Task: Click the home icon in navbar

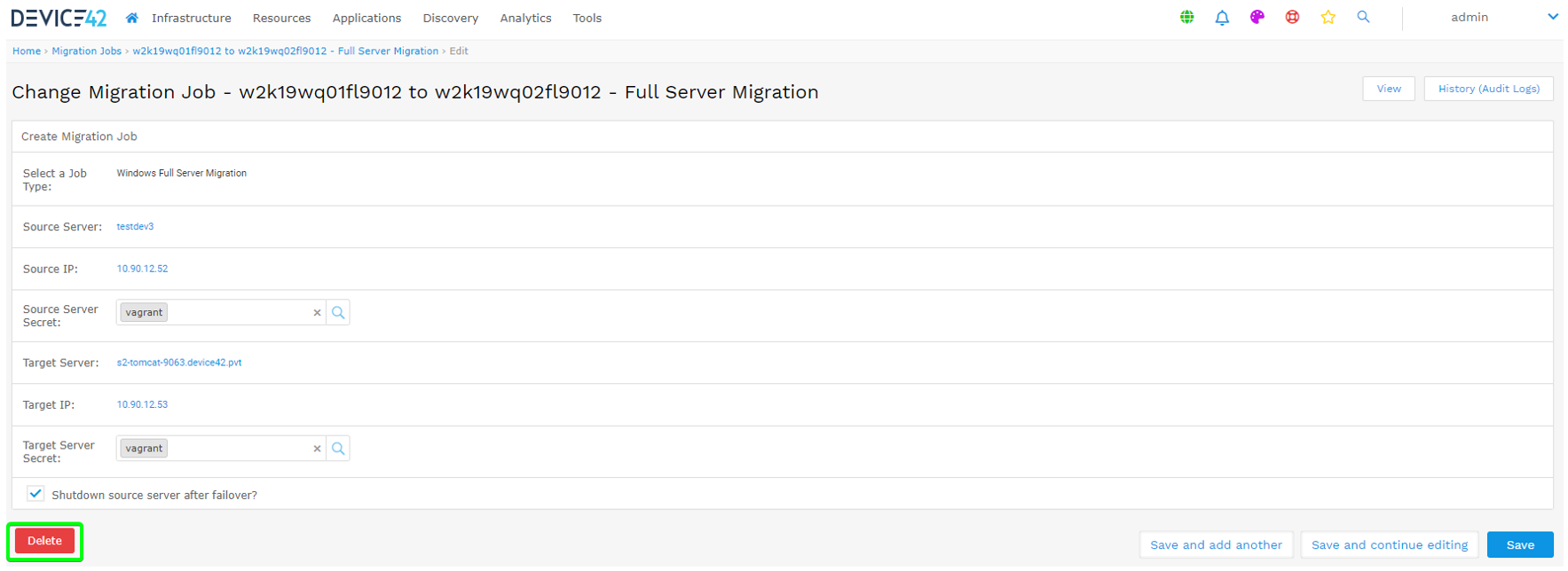Action: click(131, 18)
